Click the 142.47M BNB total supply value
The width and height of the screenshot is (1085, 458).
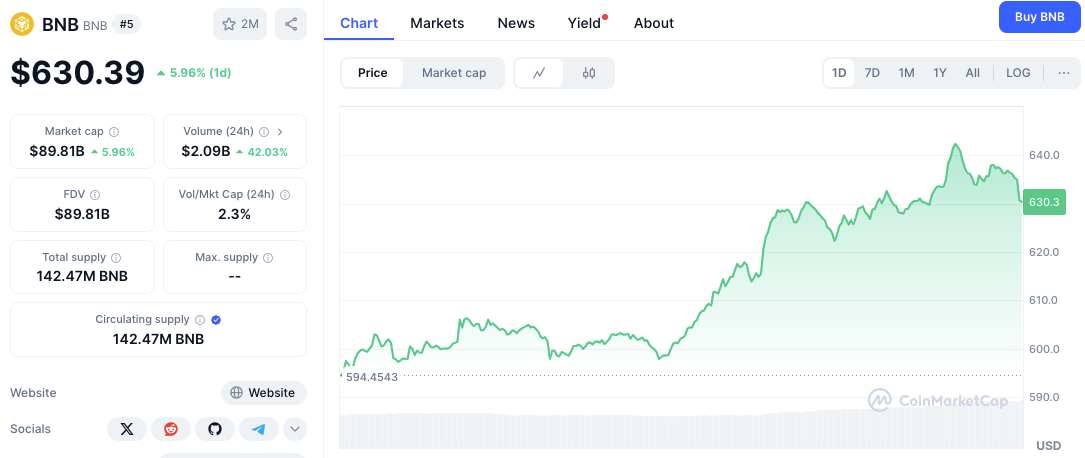(x=82, y=277)
